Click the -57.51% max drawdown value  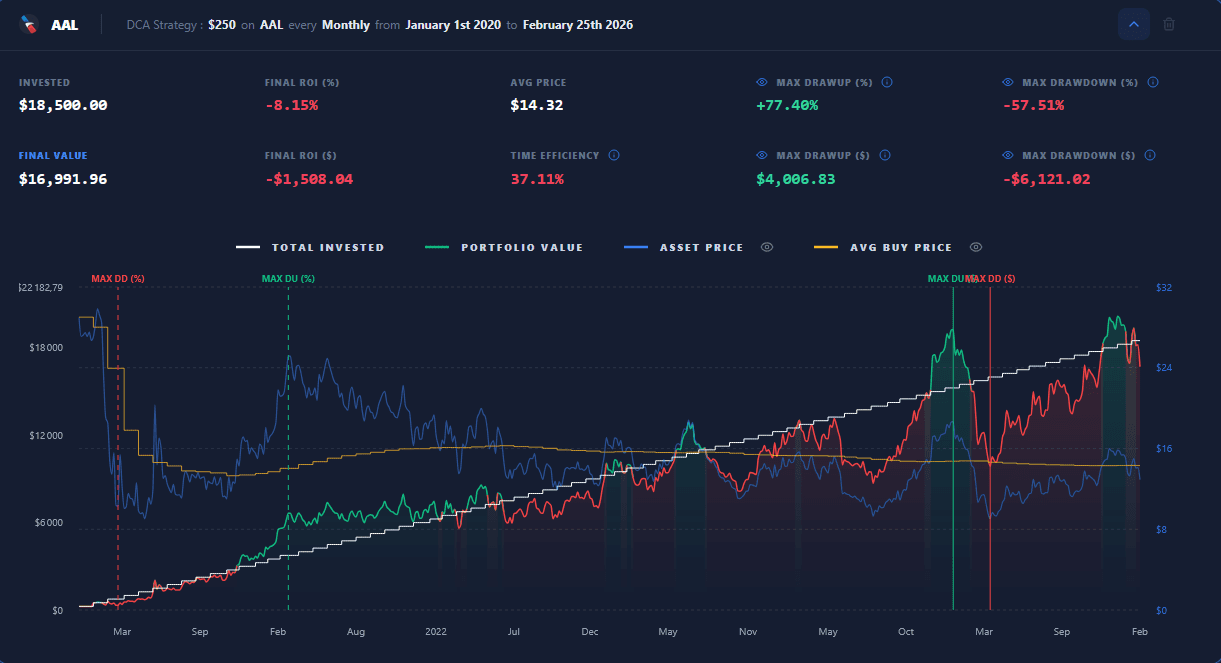[1033, 105]
